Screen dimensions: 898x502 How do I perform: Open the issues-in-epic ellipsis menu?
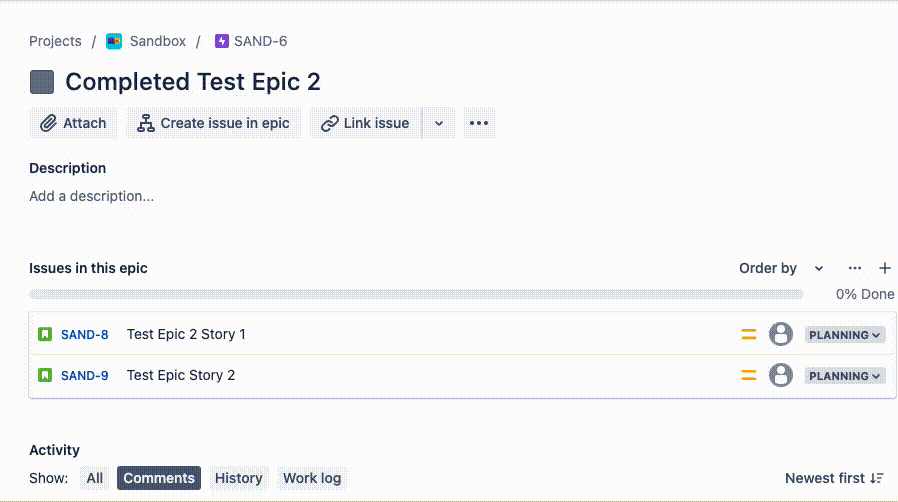pos(855,268)
